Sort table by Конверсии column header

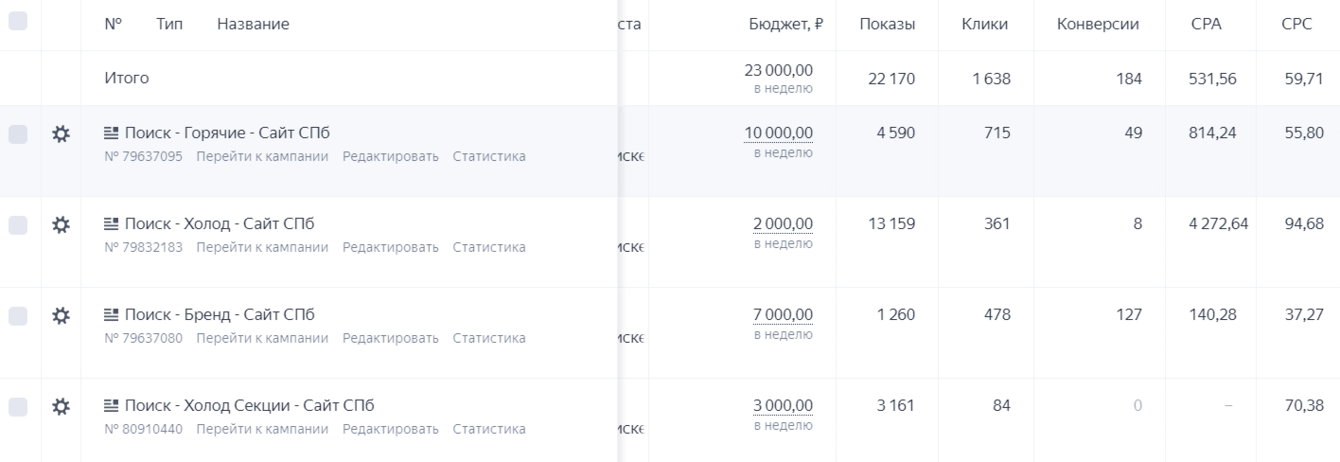[x=1097, y=24]
